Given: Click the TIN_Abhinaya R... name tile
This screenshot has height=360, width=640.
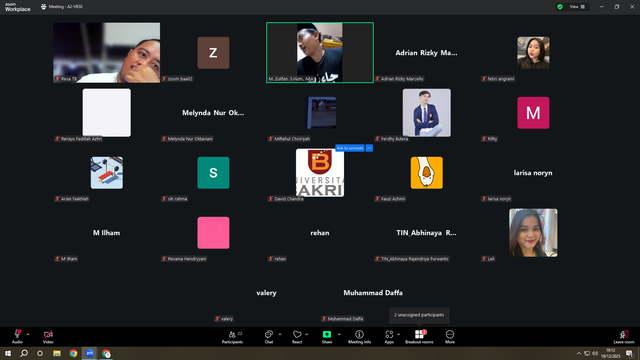Looking at the screenshot, I should pyautogui.click(x=427, y=233).
